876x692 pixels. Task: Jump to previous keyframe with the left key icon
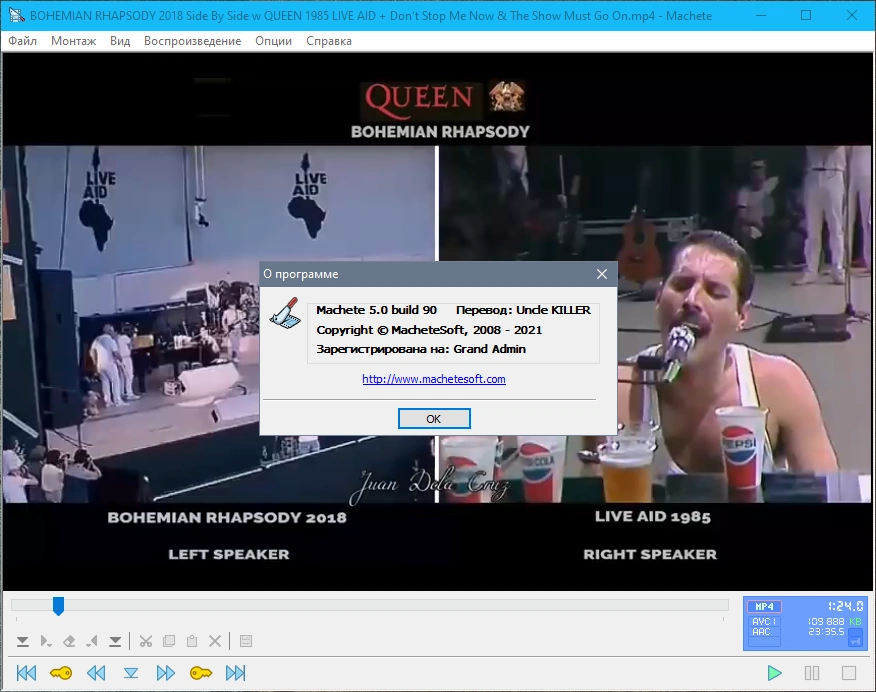61,673
